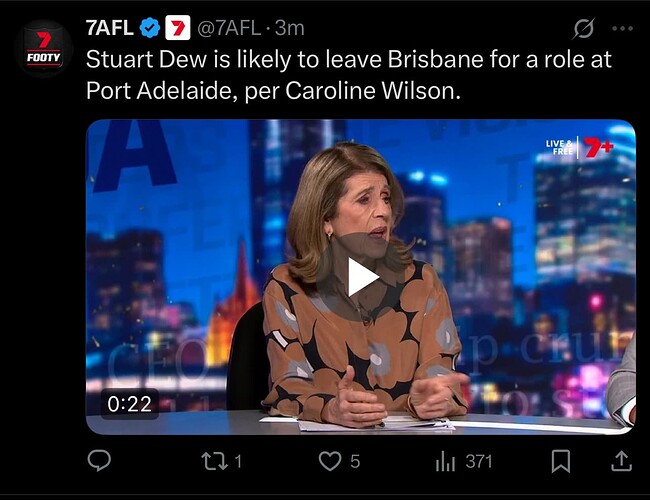Open the tweet text about Stuart Dew
650x500 pixels.
tap(349, 75)
